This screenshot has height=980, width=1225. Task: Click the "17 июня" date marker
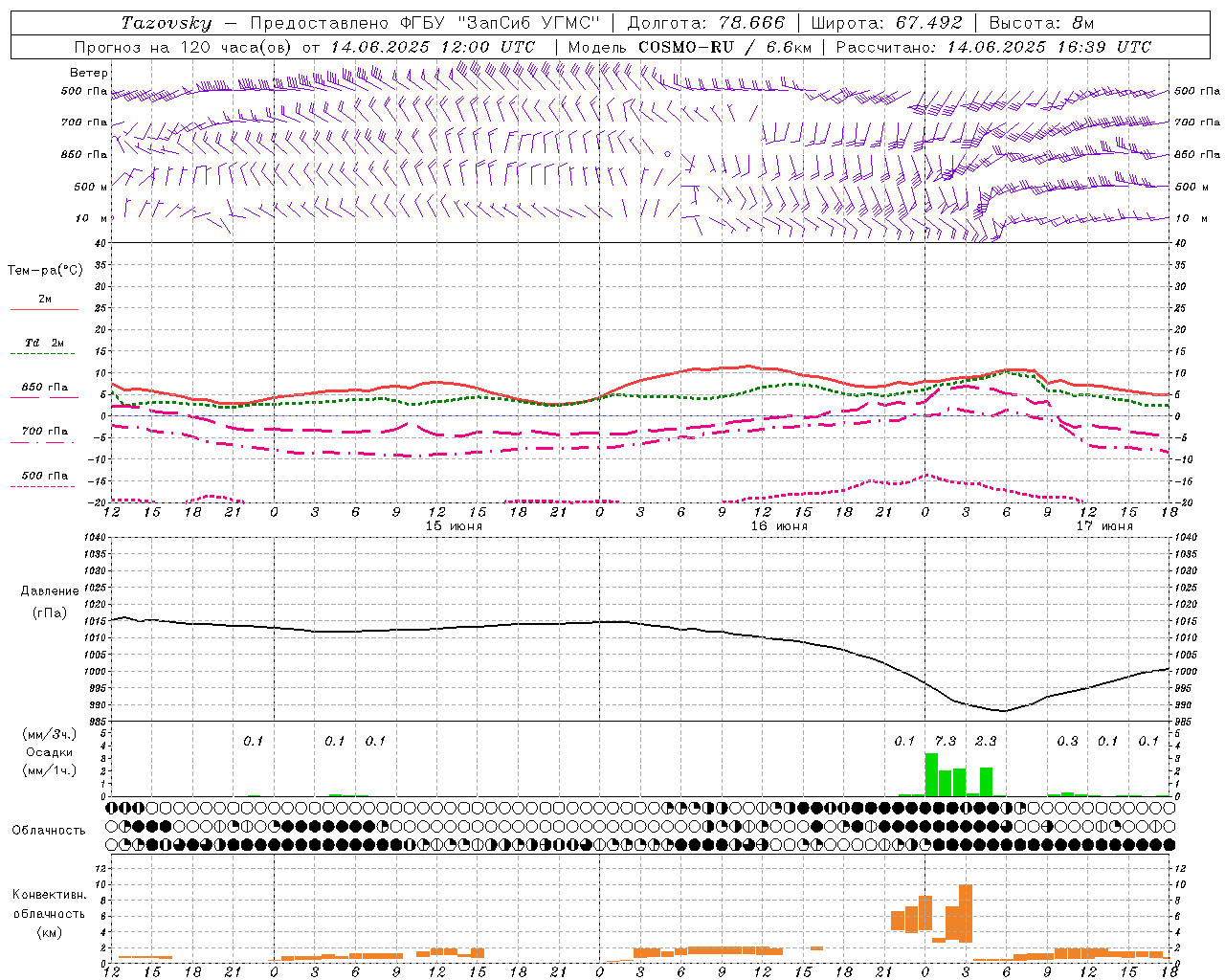pos(1104,526)
